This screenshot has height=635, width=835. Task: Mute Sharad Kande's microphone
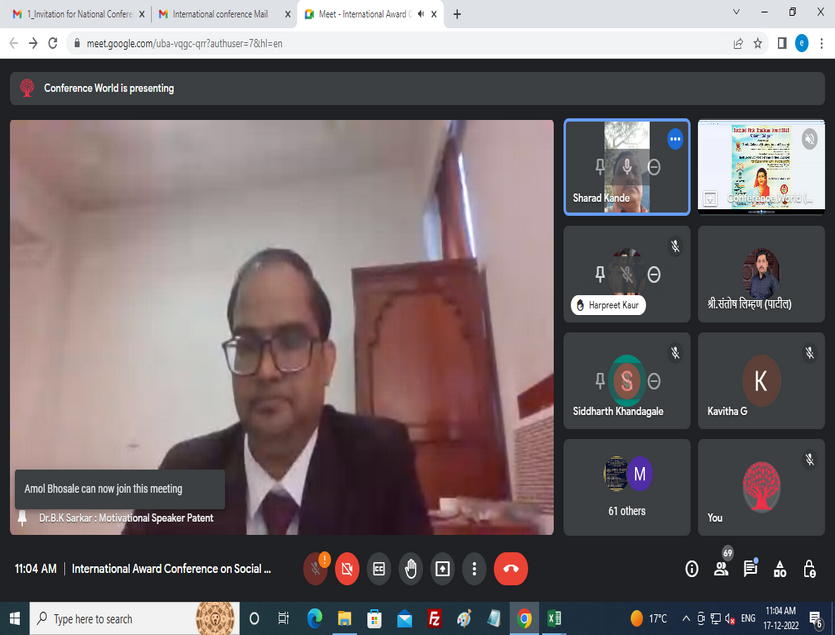tap(627, 167)
